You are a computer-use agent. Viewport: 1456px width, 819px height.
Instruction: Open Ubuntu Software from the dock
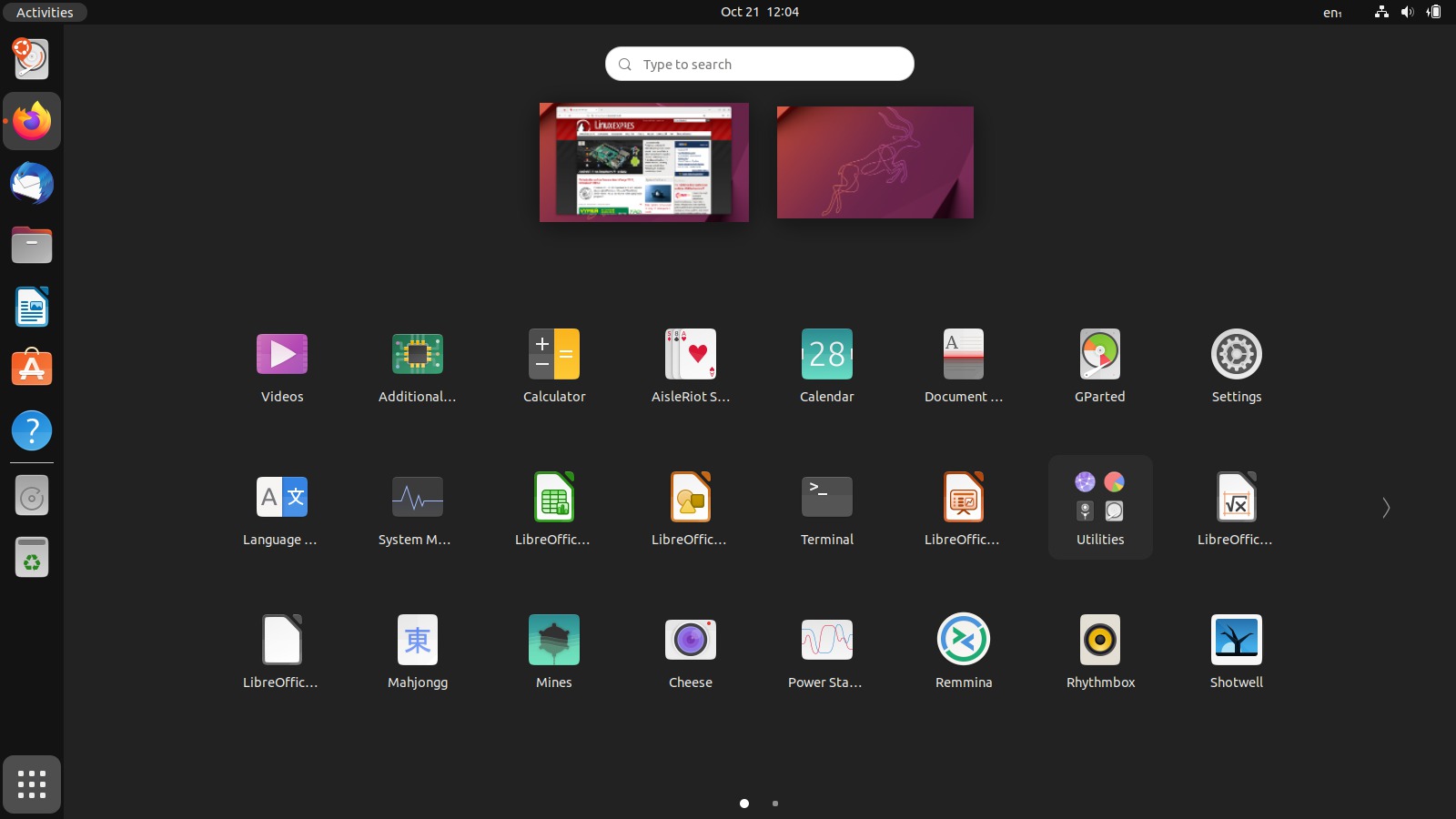tap(32, 369)
